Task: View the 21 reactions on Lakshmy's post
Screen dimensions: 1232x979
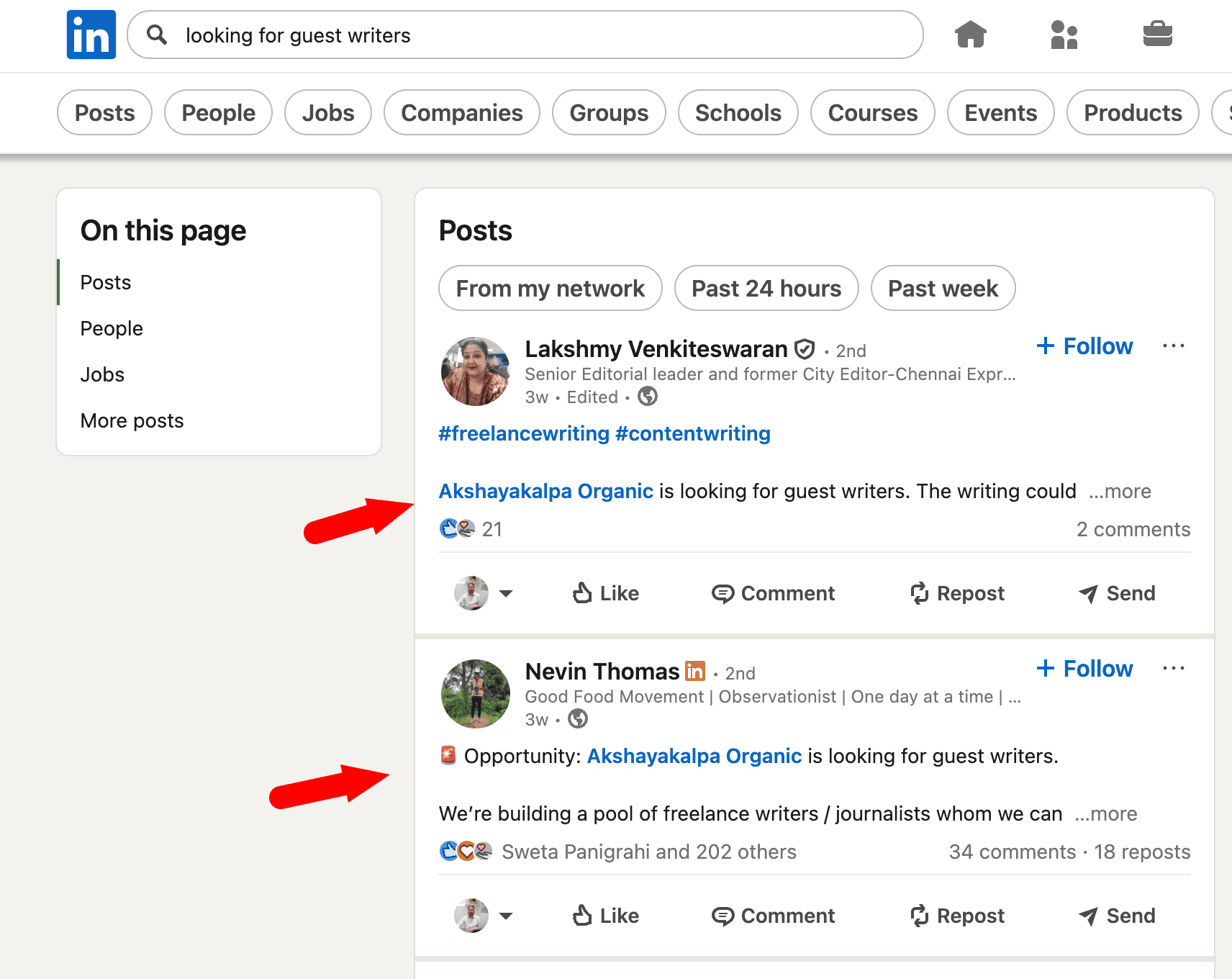Action: coord(471,529)
